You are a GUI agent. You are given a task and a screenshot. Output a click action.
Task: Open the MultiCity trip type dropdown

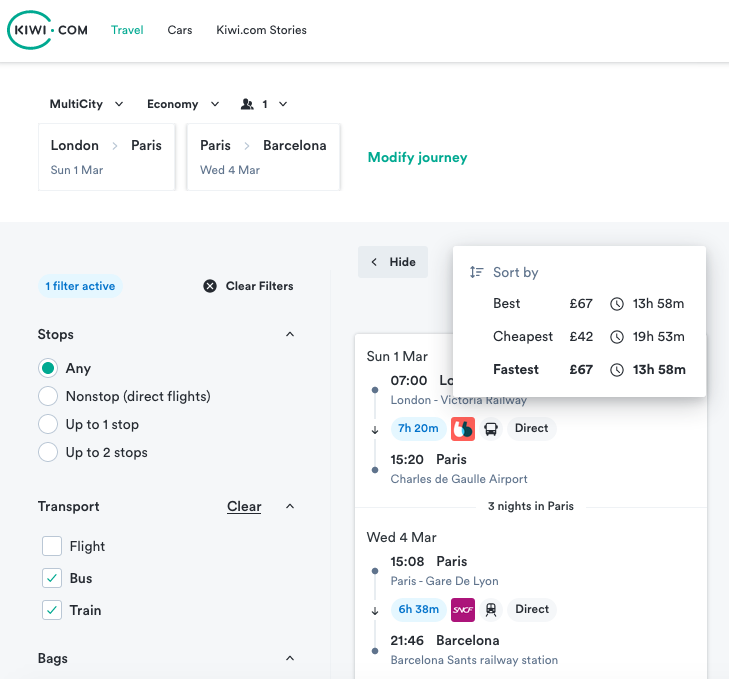(x=86, y=104)
